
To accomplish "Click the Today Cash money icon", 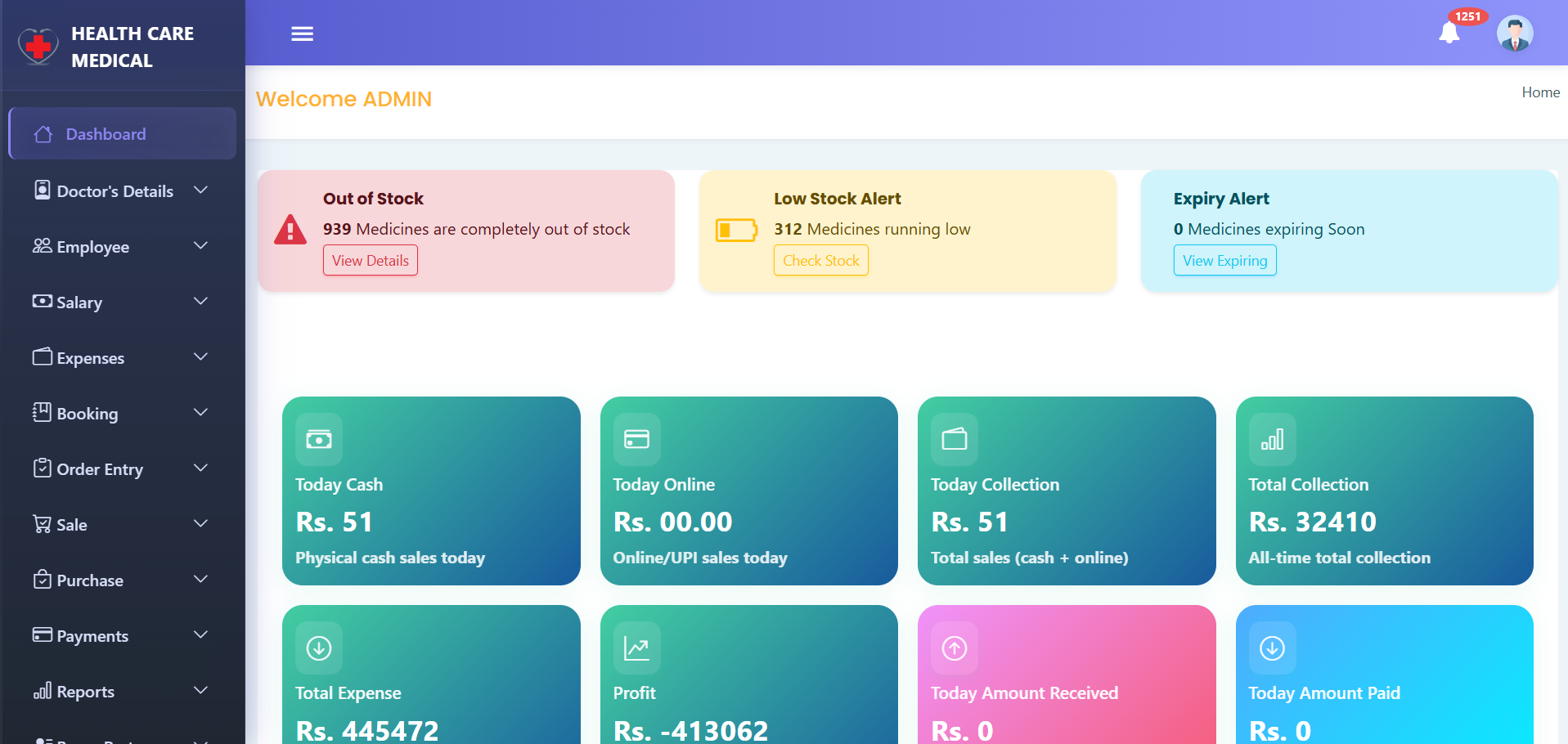I will coord(319,440).
